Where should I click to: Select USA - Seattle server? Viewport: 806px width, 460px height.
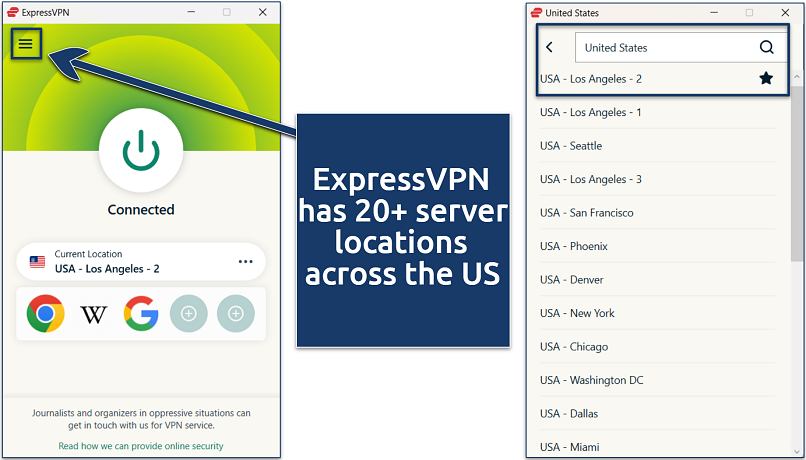[571, 146]
